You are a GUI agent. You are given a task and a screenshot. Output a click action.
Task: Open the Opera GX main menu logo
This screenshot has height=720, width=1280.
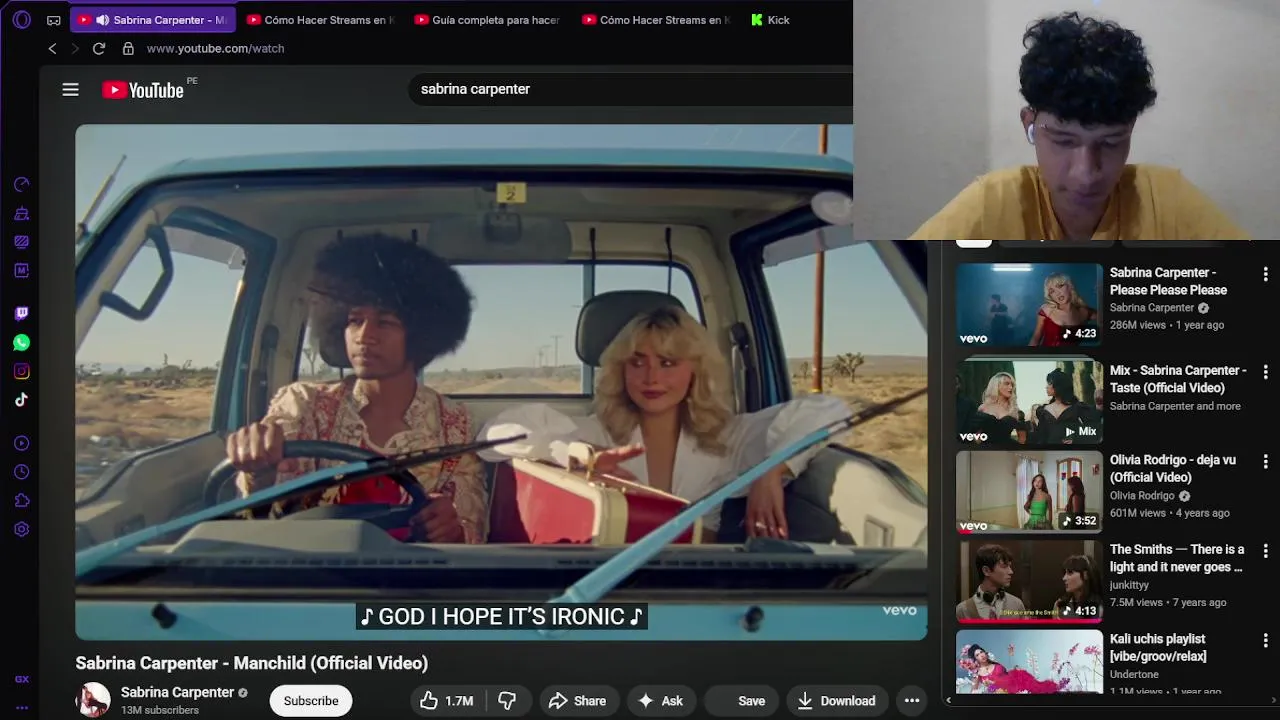(21, 20)
